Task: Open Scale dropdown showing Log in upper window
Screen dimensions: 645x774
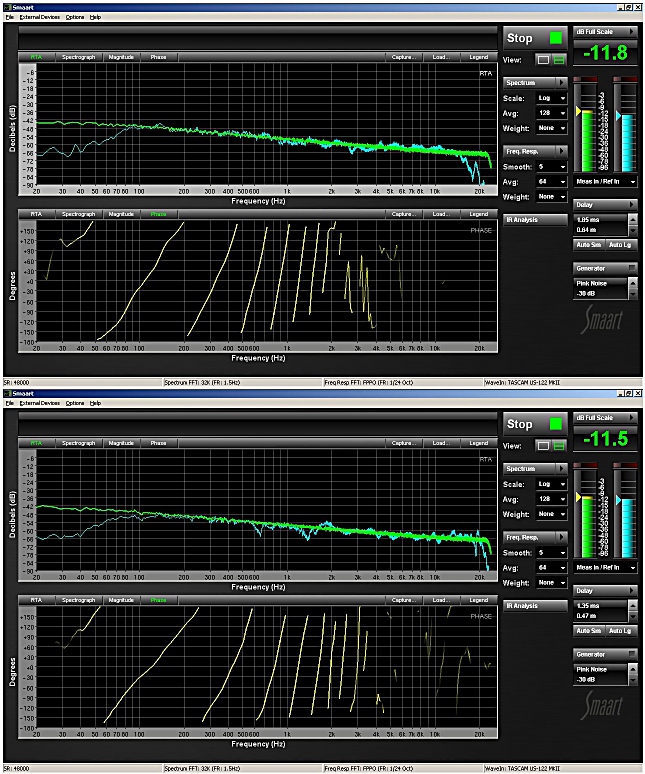Action: click(x=552, y=98)
